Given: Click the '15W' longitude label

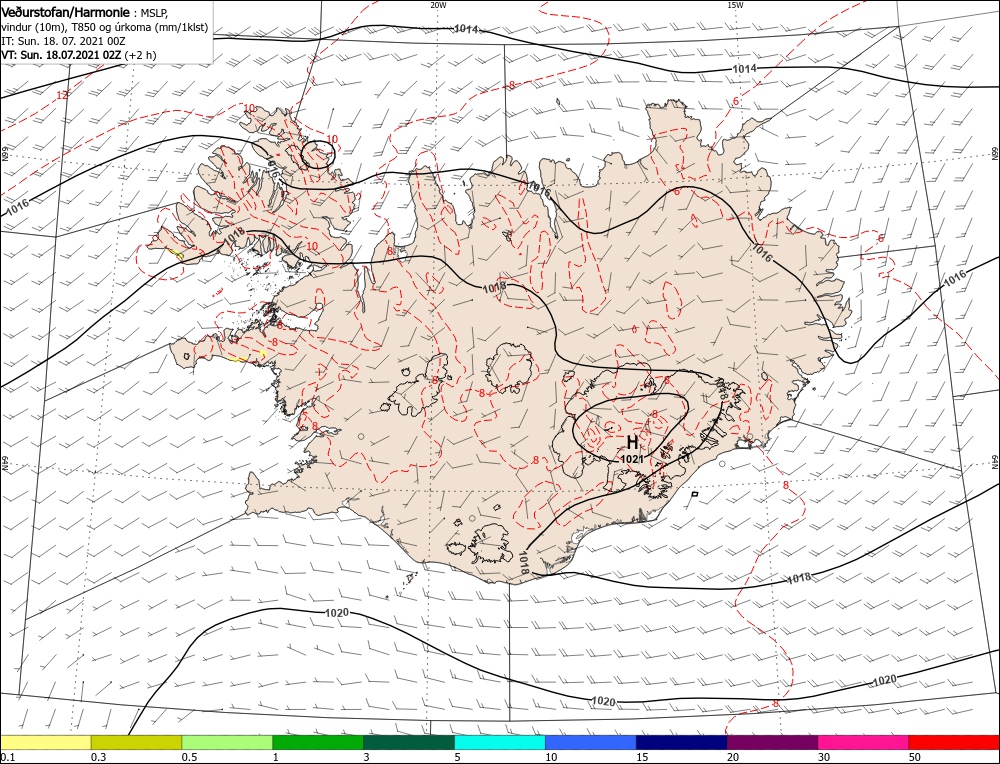Looking at the screenshot, I should coord(735,5).
